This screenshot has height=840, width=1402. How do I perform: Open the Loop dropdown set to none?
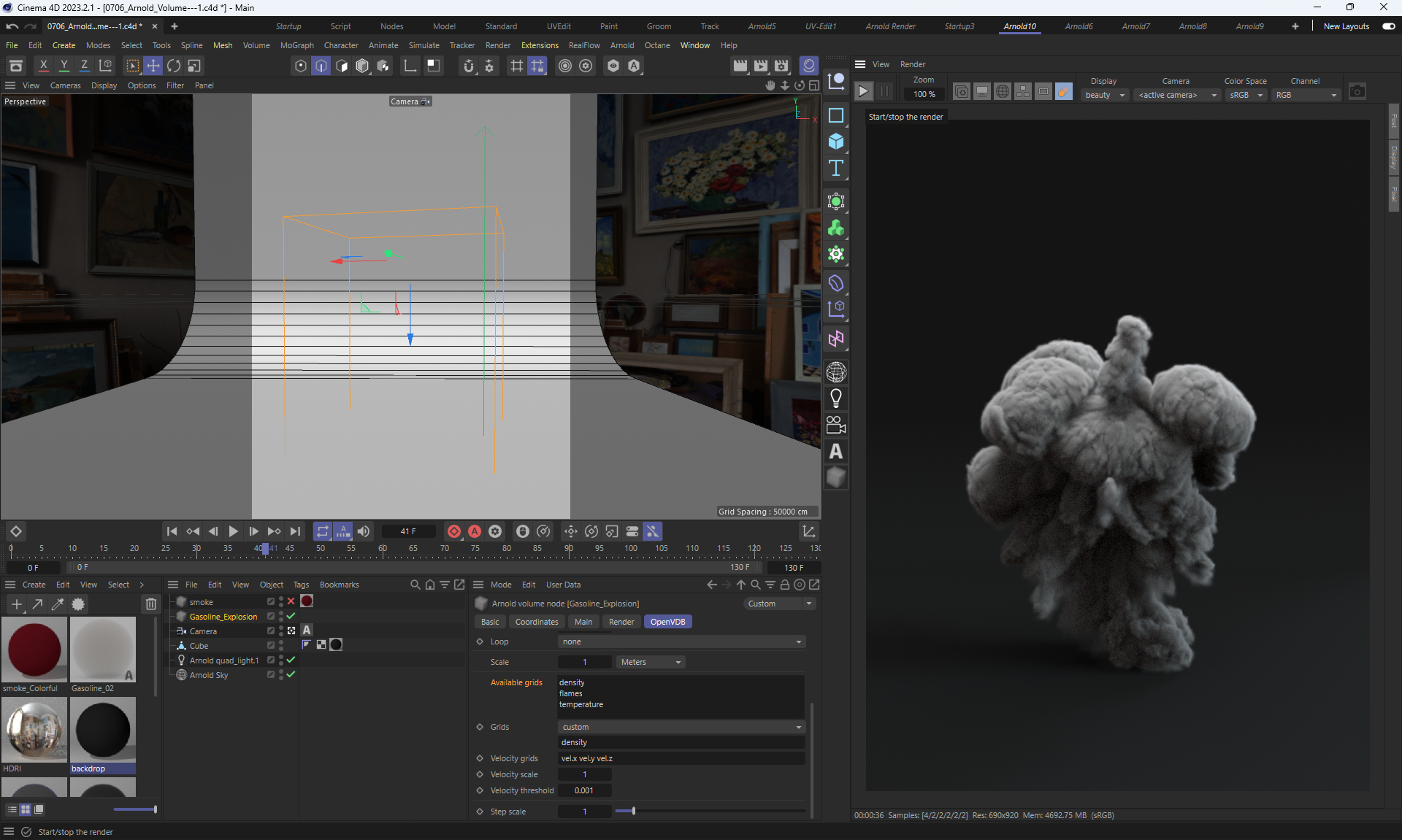[x=681, y=641]
